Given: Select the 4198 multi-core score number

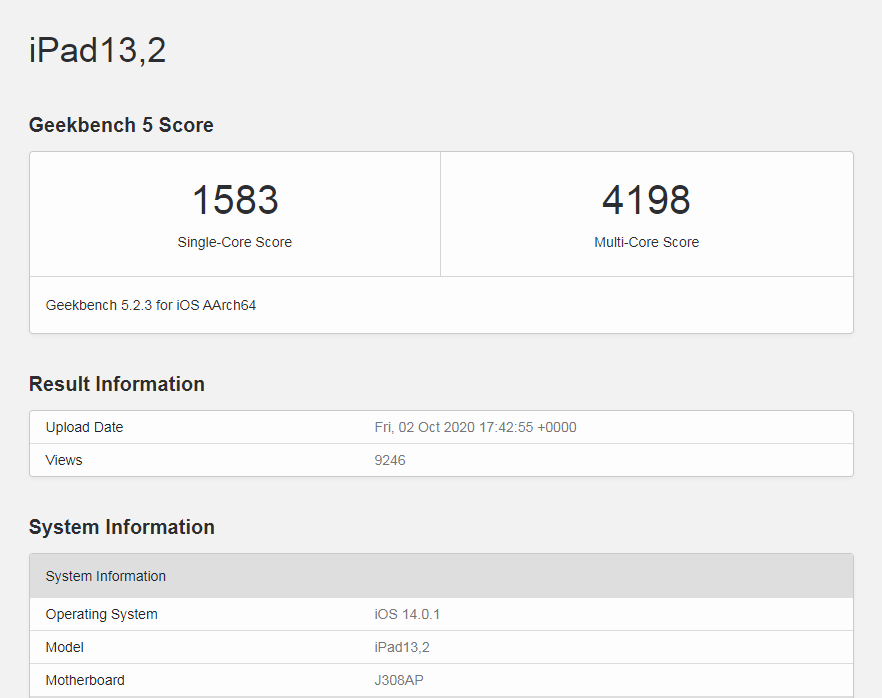Looking at the screenshot, I should click(x=646, y=201).
